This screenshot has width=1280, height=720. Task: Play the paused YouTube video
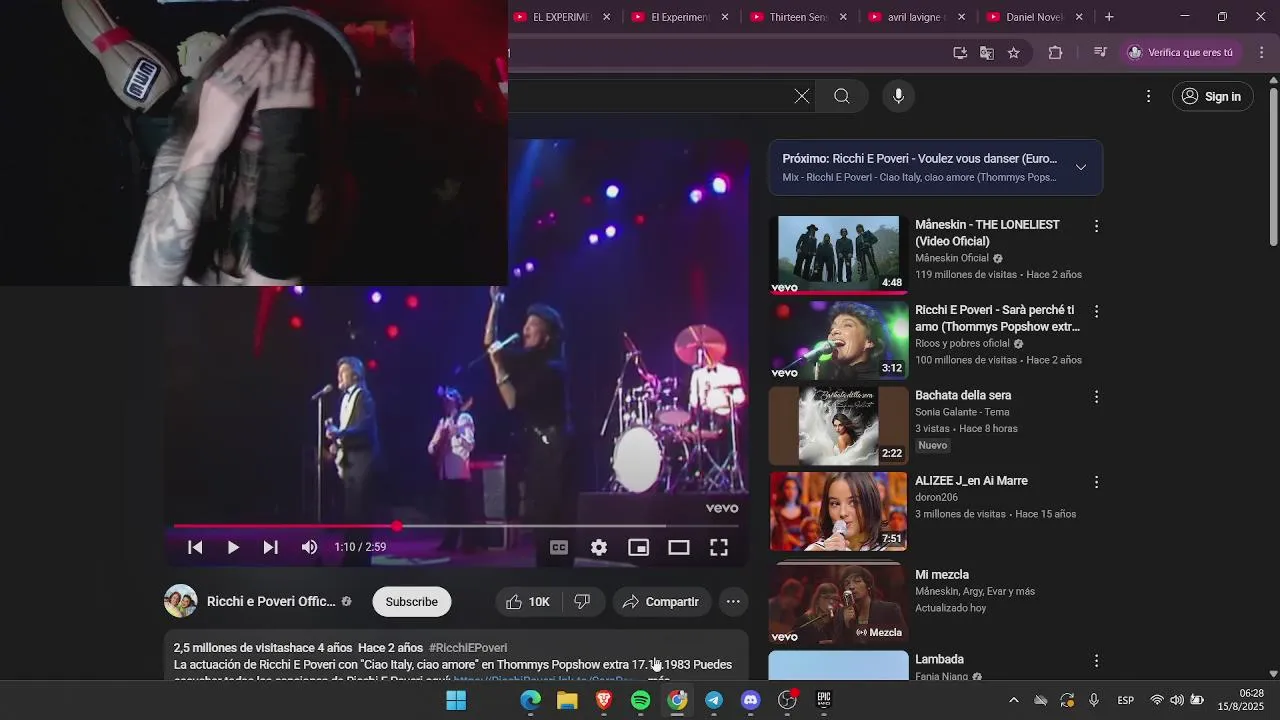(233, 547)
